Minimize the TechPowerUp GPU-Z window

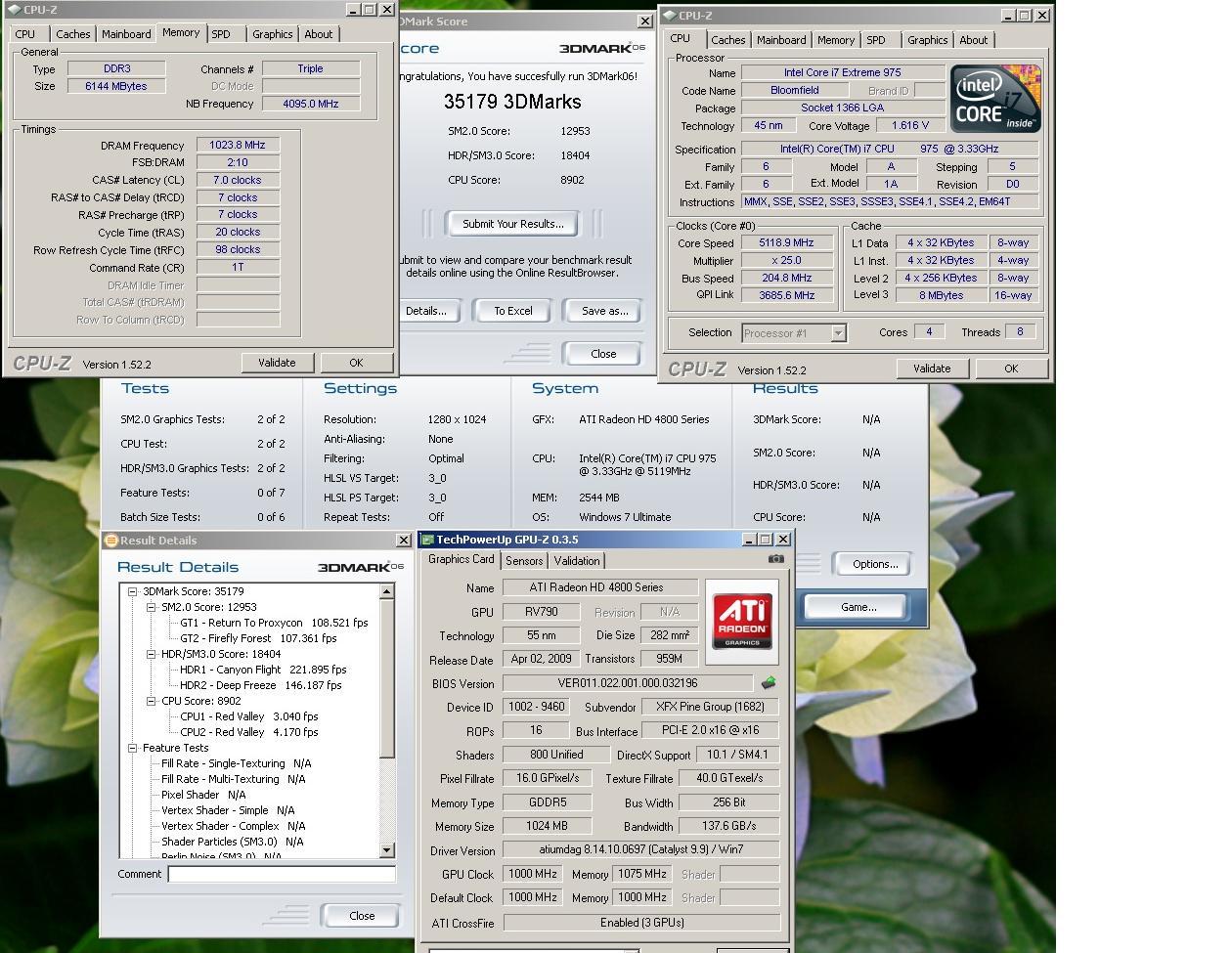(748, 540)
